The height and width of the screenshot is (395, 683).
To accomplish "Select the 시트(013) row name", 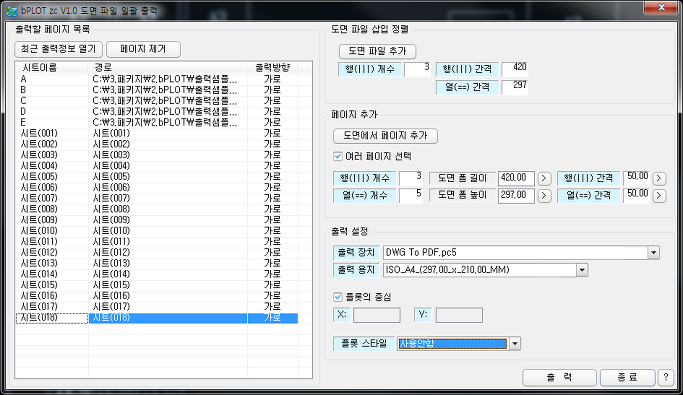I will click(x=39, y=263).
